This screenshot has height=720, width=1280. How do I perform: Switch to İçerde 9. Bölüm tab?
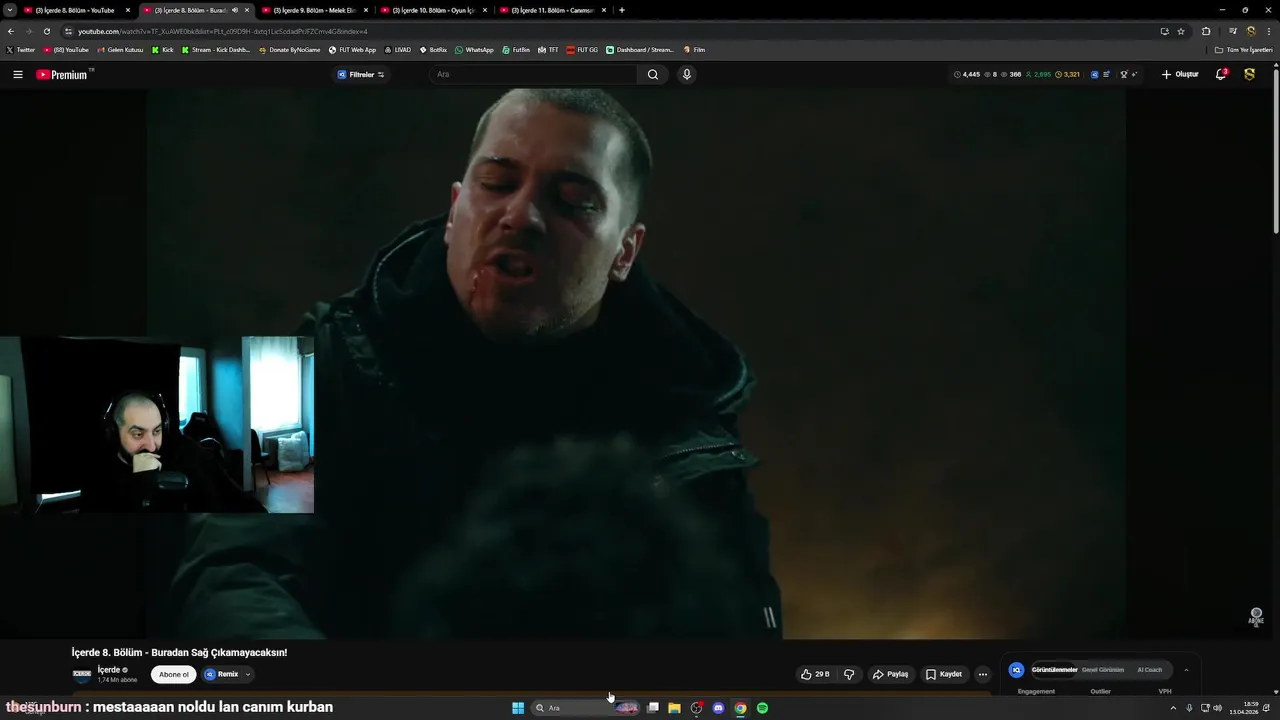click(x=314, y=10)
